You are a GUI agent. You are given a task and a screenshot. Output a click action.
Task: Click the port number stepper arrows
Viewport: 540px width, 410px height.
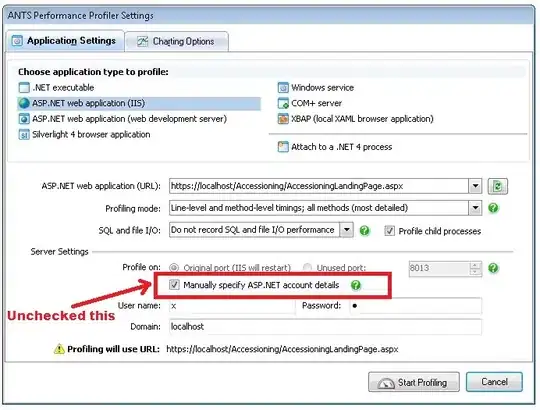pos(475,268)
